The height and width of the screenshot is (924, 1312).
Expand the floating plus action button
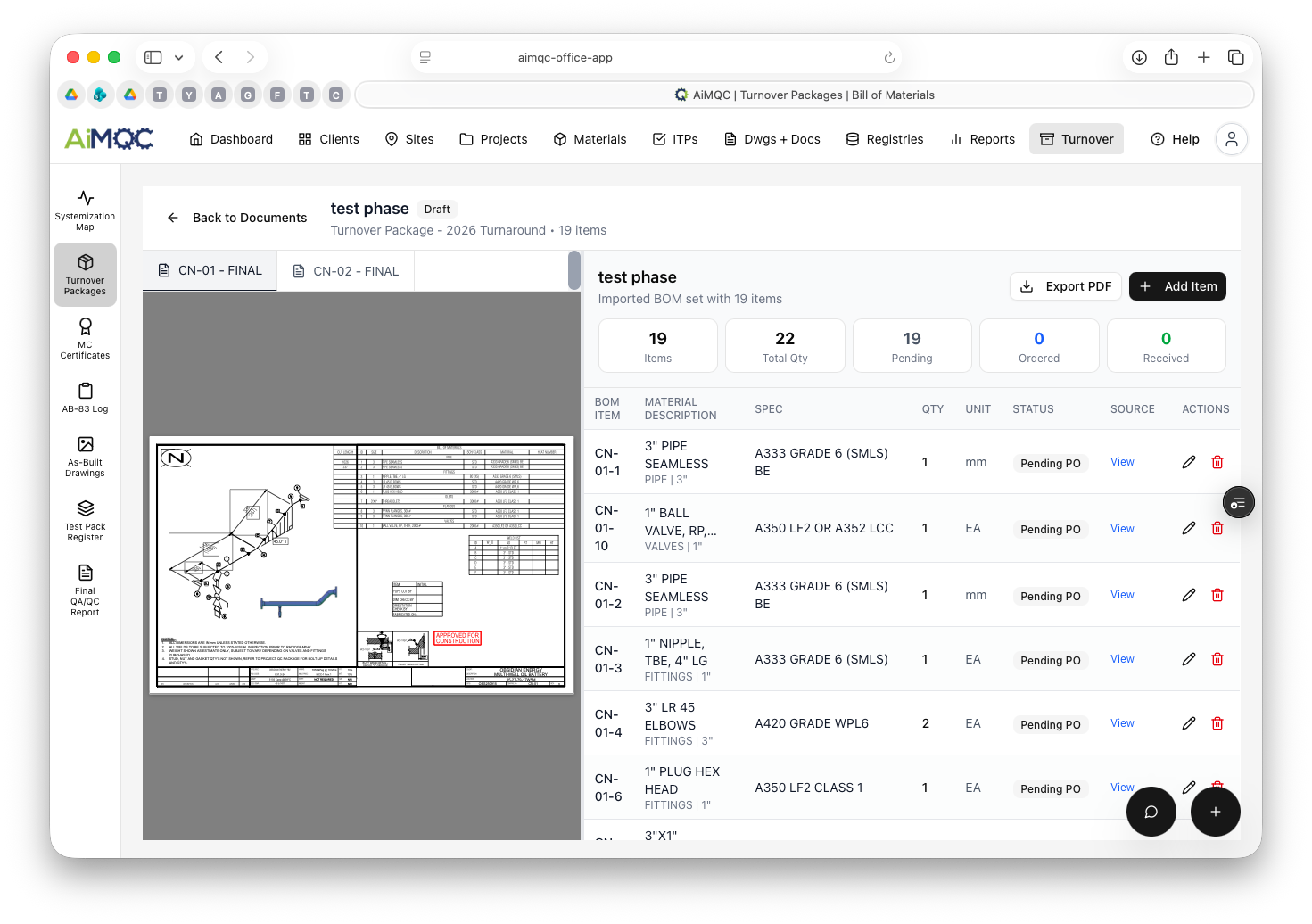1215,812
